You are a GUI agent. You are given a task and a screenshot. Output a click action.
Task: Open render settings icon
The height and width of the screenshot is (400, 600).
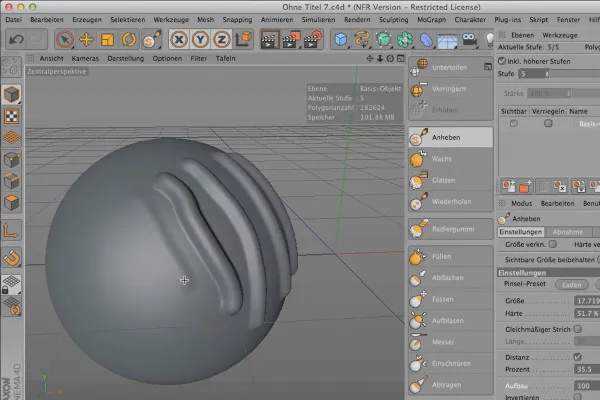coord(313,40)
